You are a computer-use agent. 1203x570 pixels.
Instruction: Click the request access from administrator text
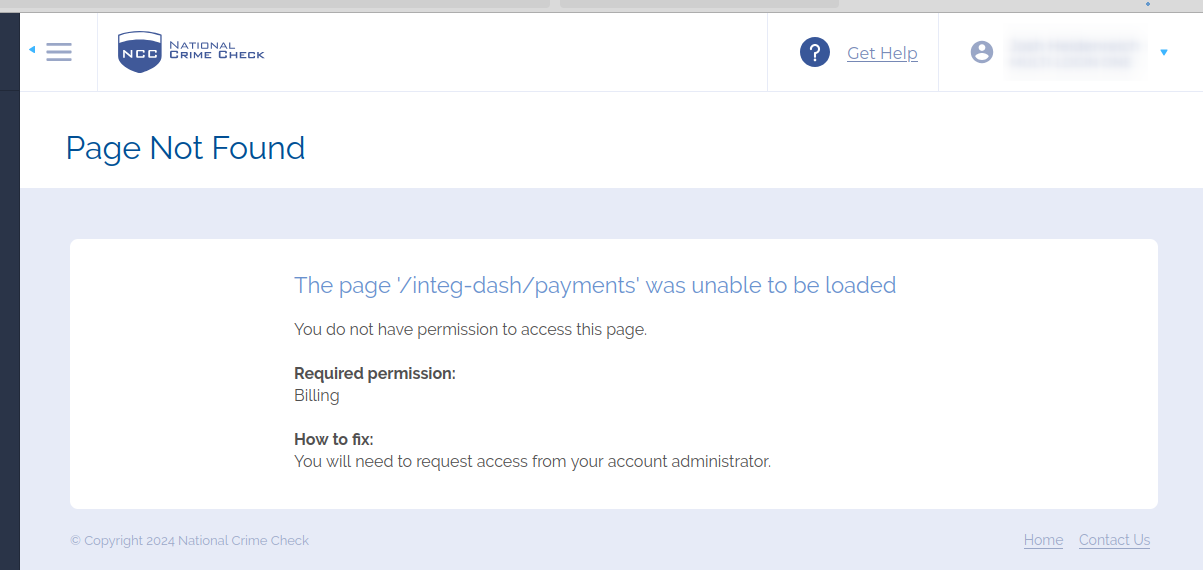(532, 462)
